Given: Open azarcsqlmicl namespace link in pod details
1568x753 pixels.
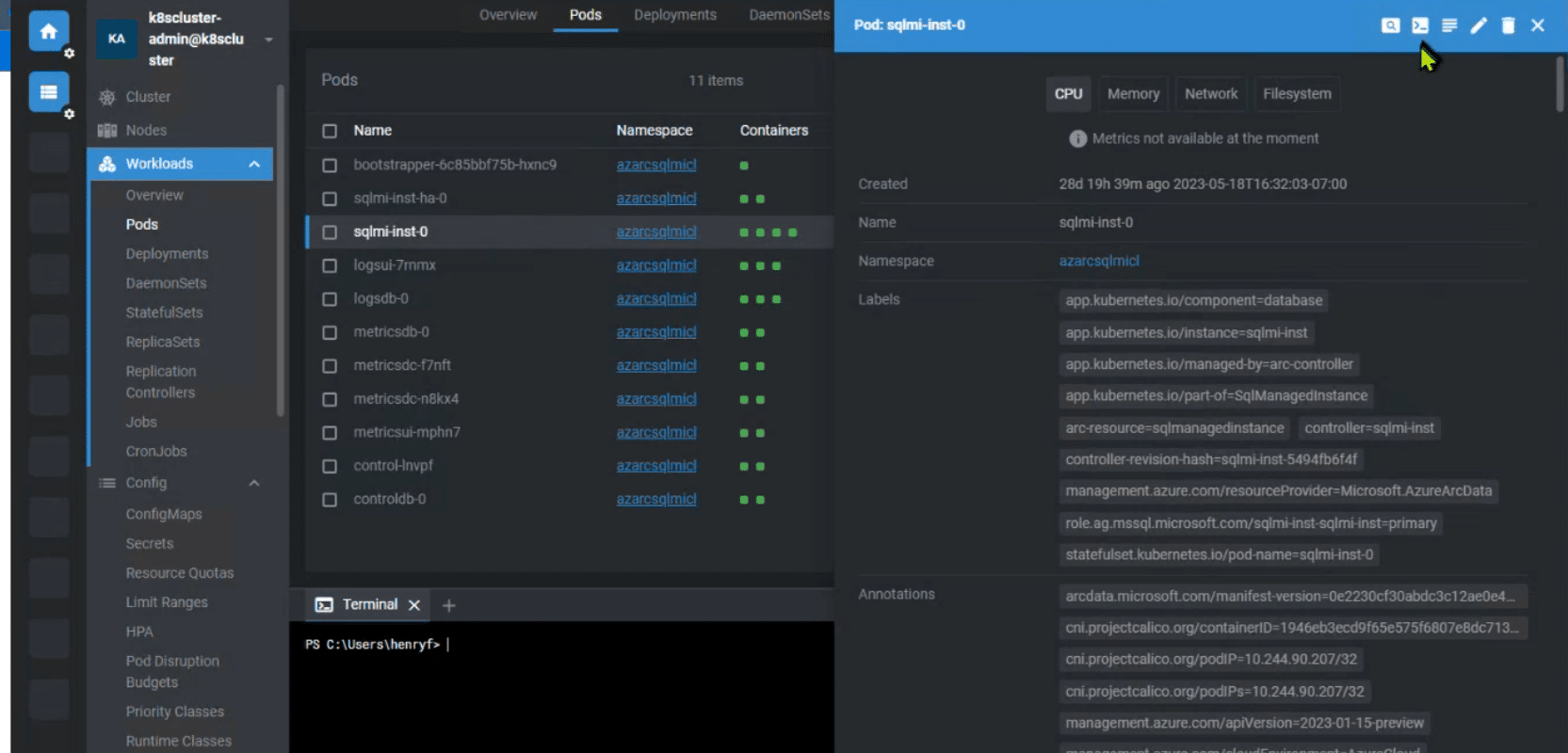Looking at the screenshot, I should click(1099, 261).
